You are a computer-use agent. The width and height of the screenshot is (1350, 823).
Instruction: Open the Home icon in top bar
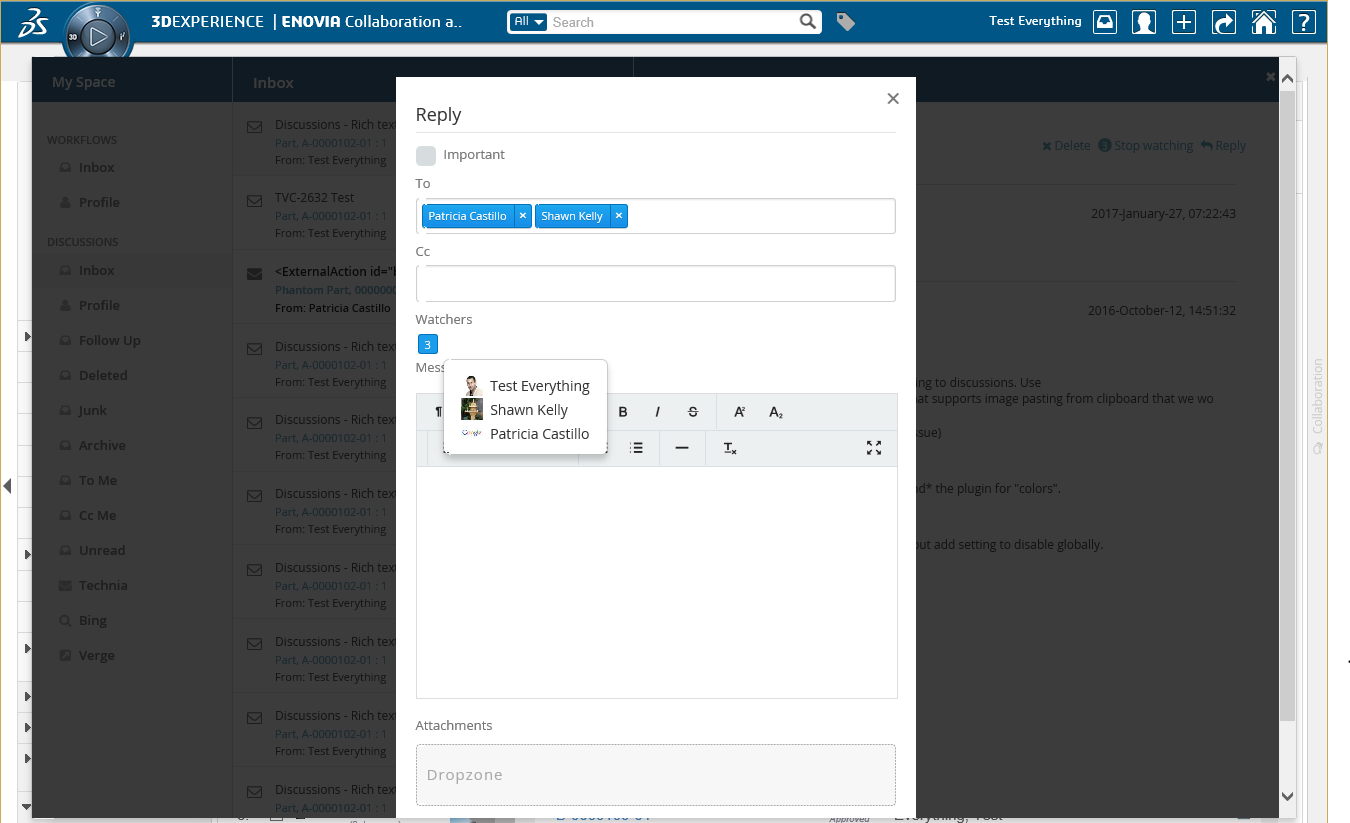click(1264, 22)
